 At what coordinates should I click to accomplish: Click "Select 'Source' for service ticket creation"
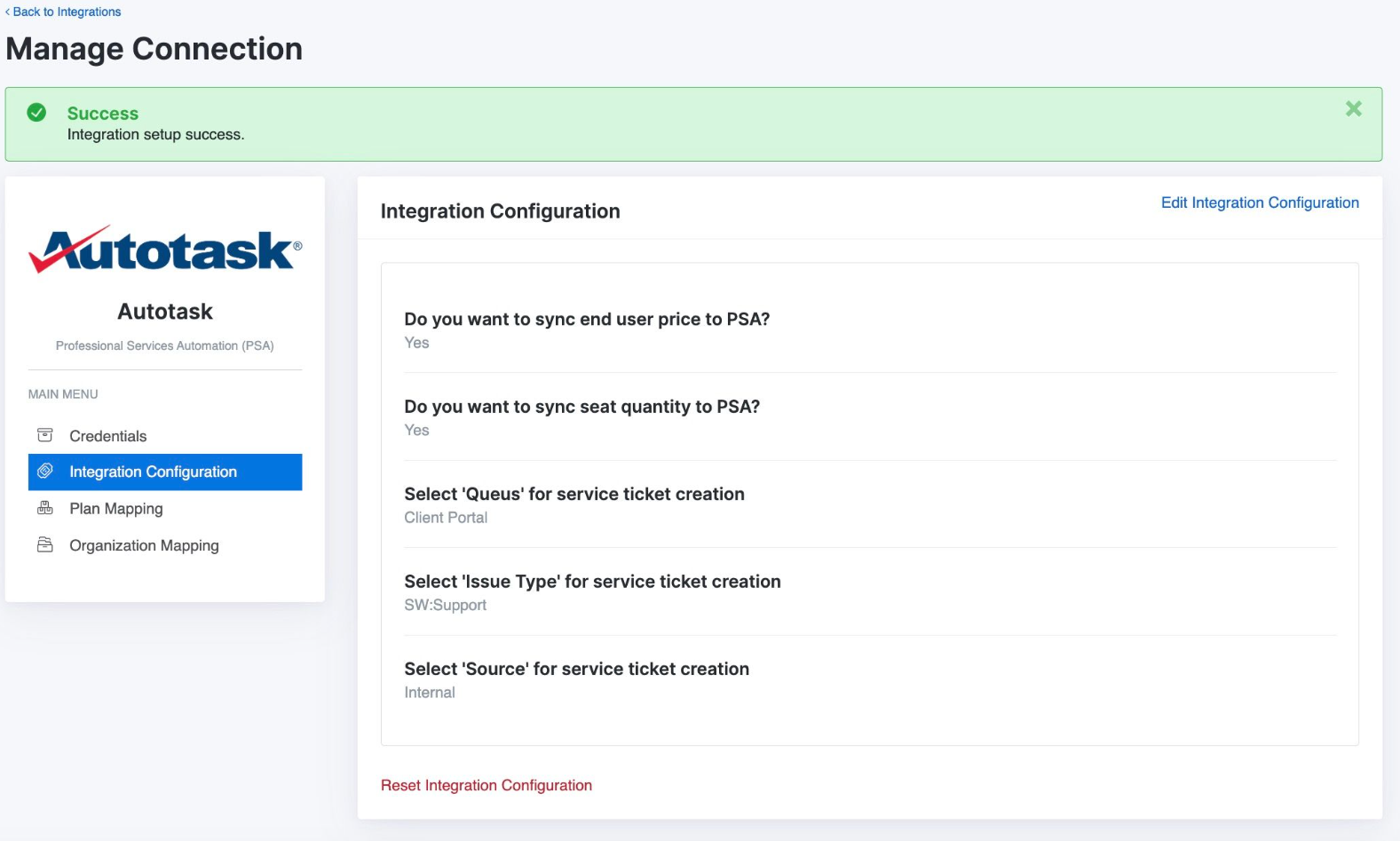pyautogui.click(x=577, y=669)
